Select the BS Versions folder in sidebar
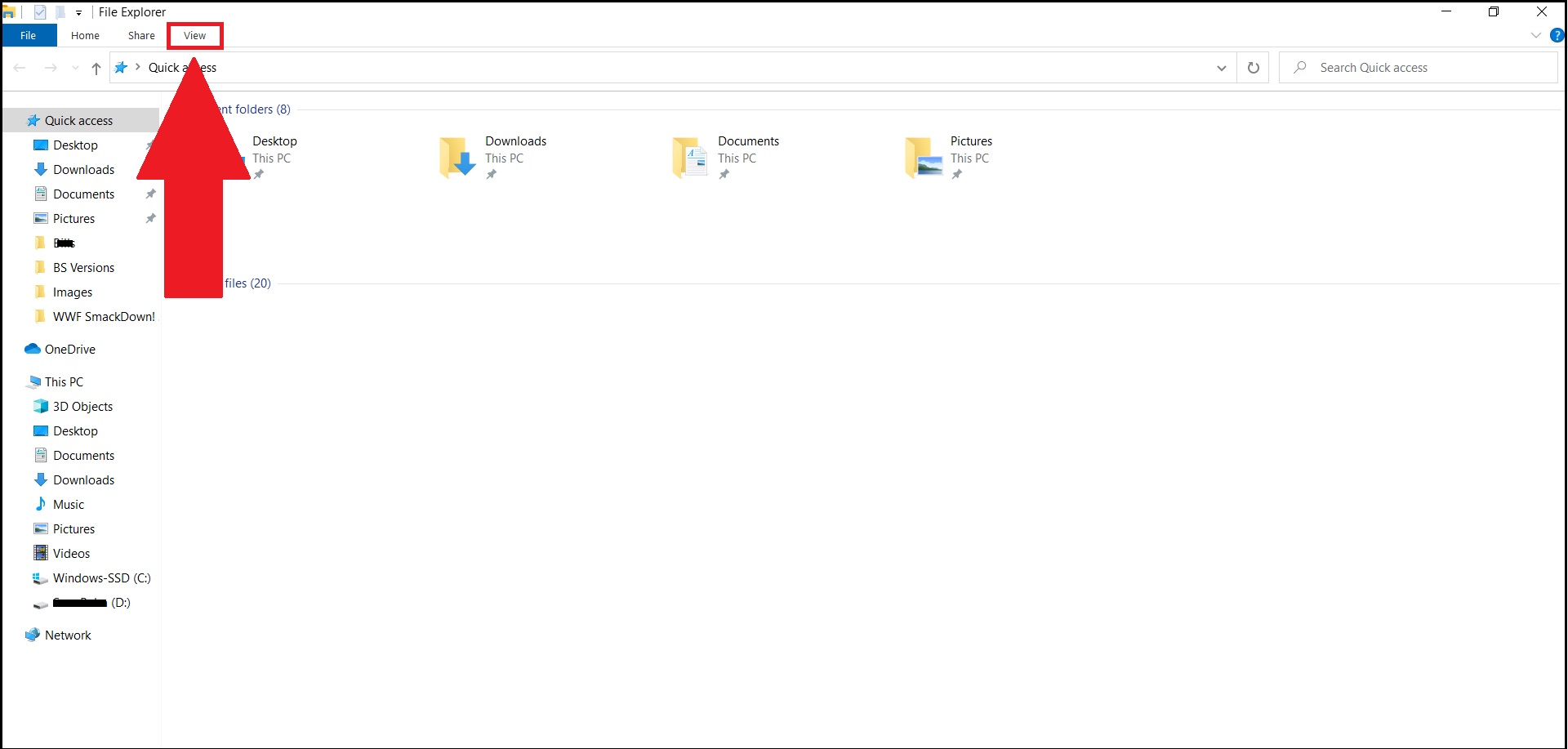This screenshot has height=749, width=1568. pyautogui.click(x=83, y=268)
